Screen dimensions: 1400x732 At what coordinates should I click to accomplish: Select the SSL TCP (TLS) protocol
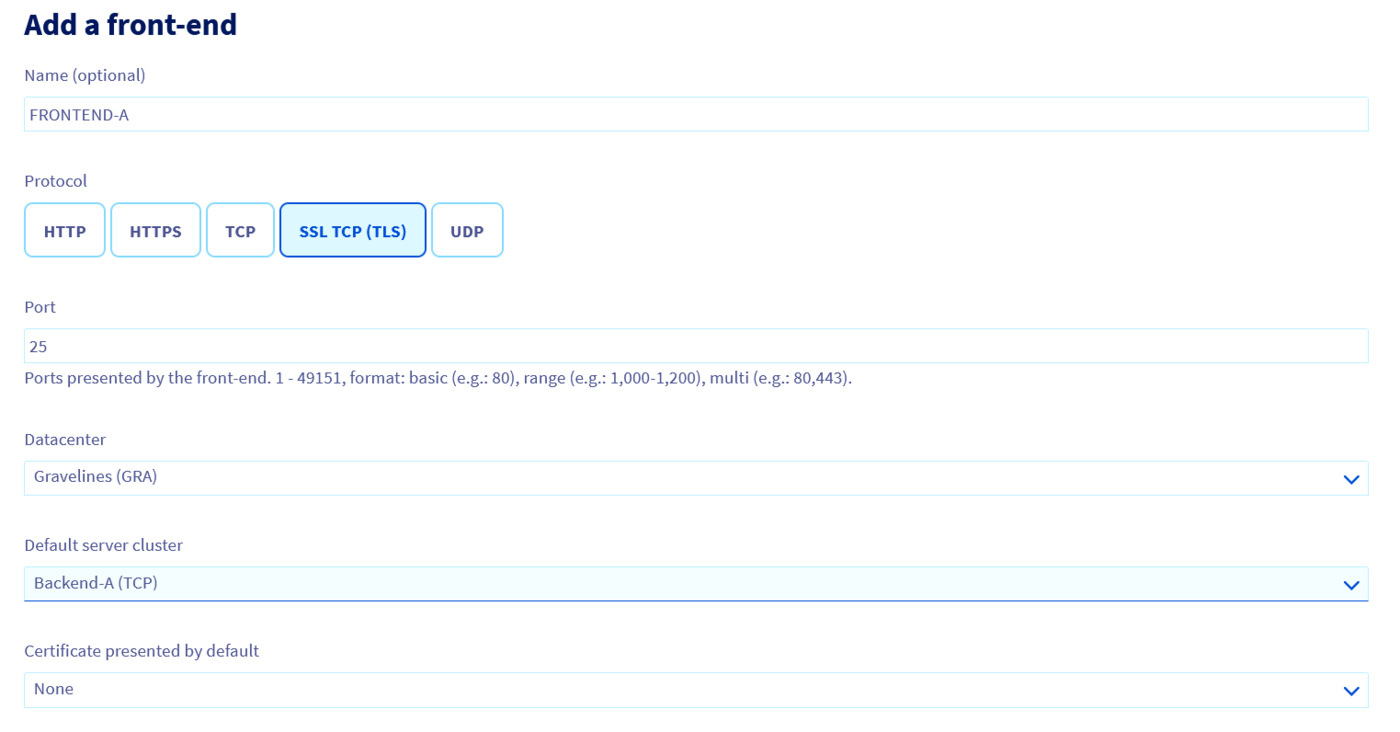353,231
